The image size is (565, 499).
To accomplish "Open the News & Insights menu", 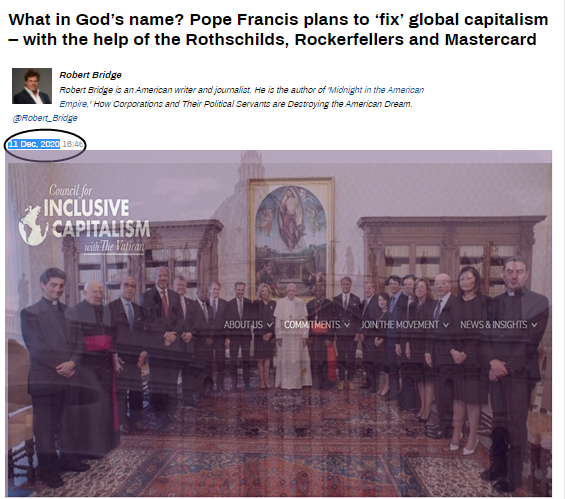I will (x=494, y=325).
